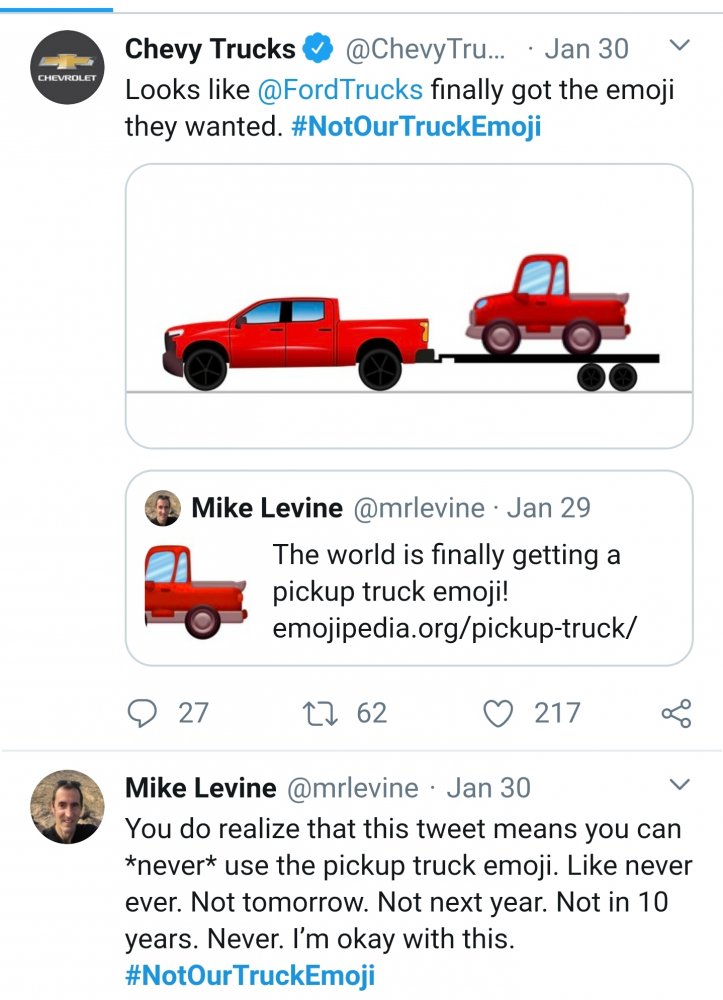Open the Chevy Trucks display name
The height and width of the screenshot is (1000, 723).
[210, 48]
